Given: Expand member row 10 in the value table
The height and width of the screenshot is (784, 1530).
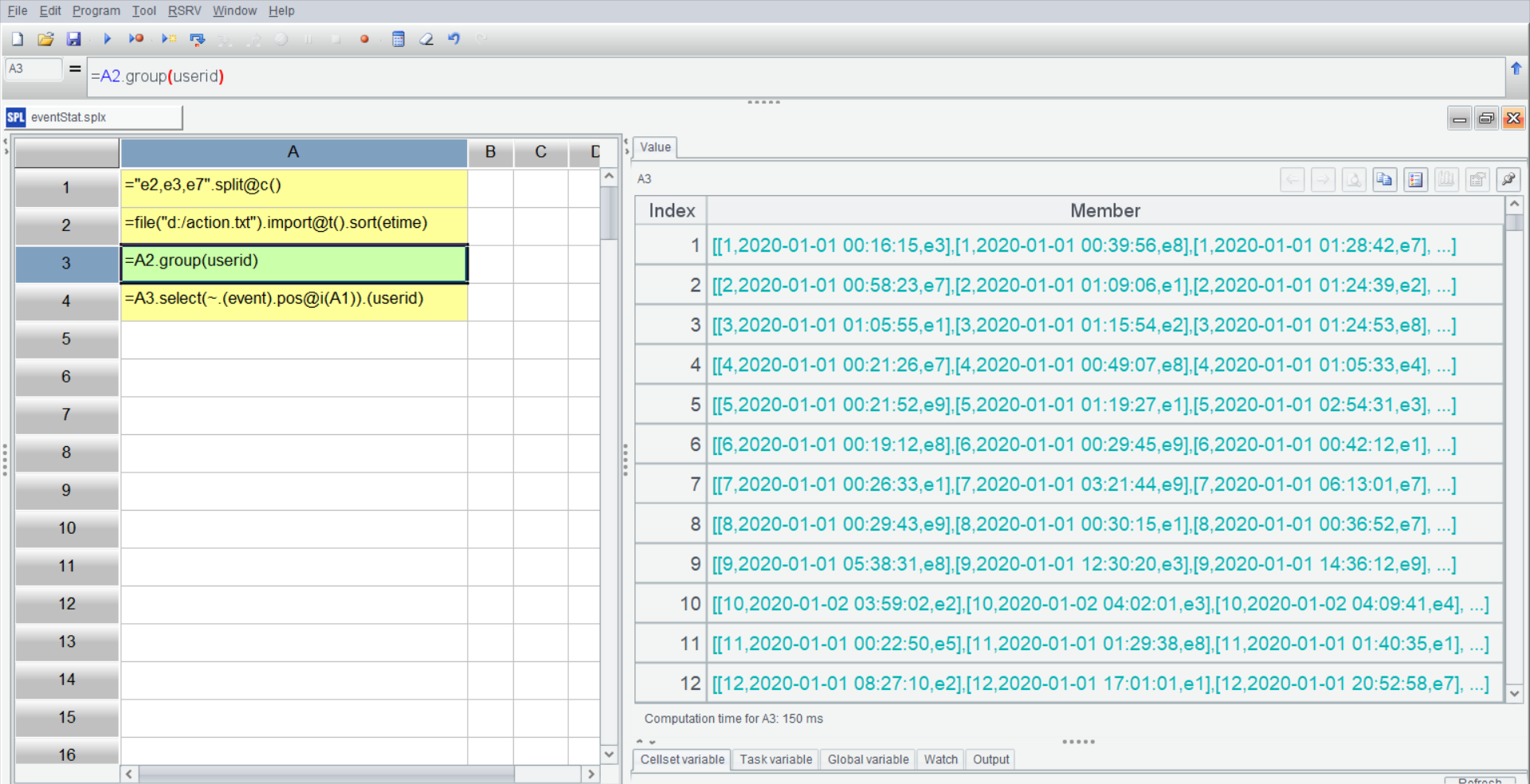Looking at the screenshot, I should tap(1100, 604).
